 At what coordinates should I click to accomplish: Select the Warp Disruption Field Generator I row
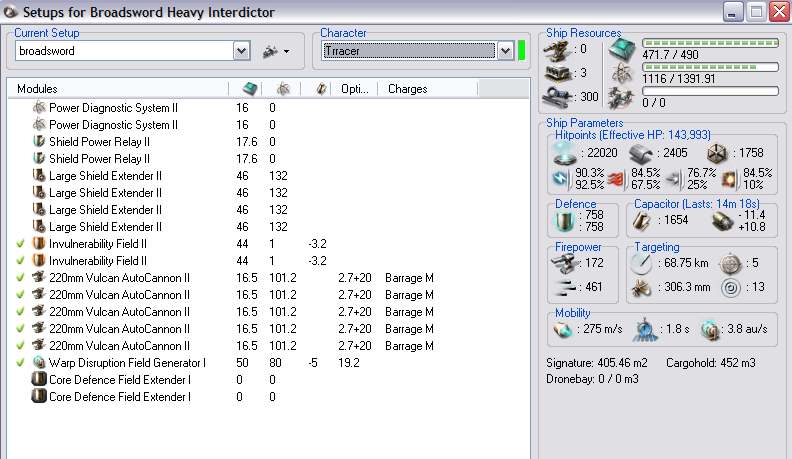pyautogui.click(x=127, y=362)
